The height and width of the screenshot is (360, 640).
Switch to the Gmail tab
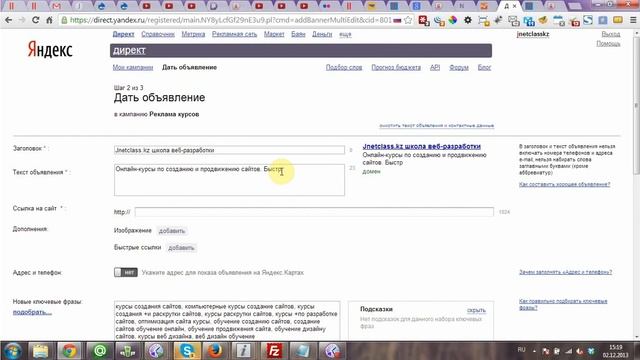pos(56,6)
